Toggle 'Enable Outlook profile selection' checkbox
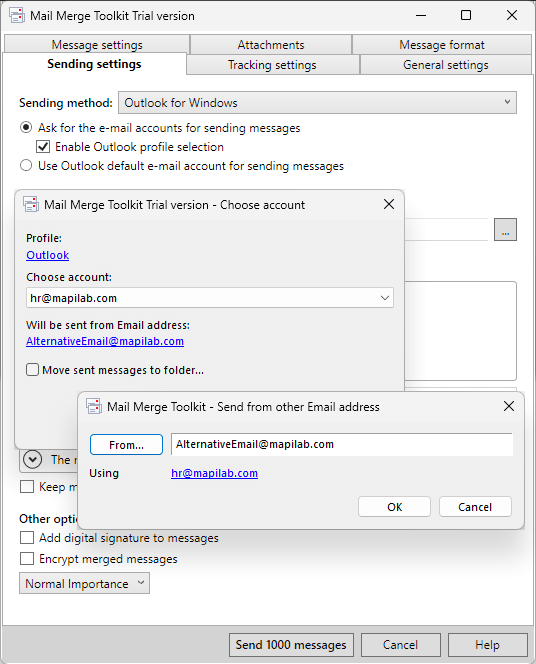Image resolution: width=536 pixels, height=664 pixels. click(43, 147)
